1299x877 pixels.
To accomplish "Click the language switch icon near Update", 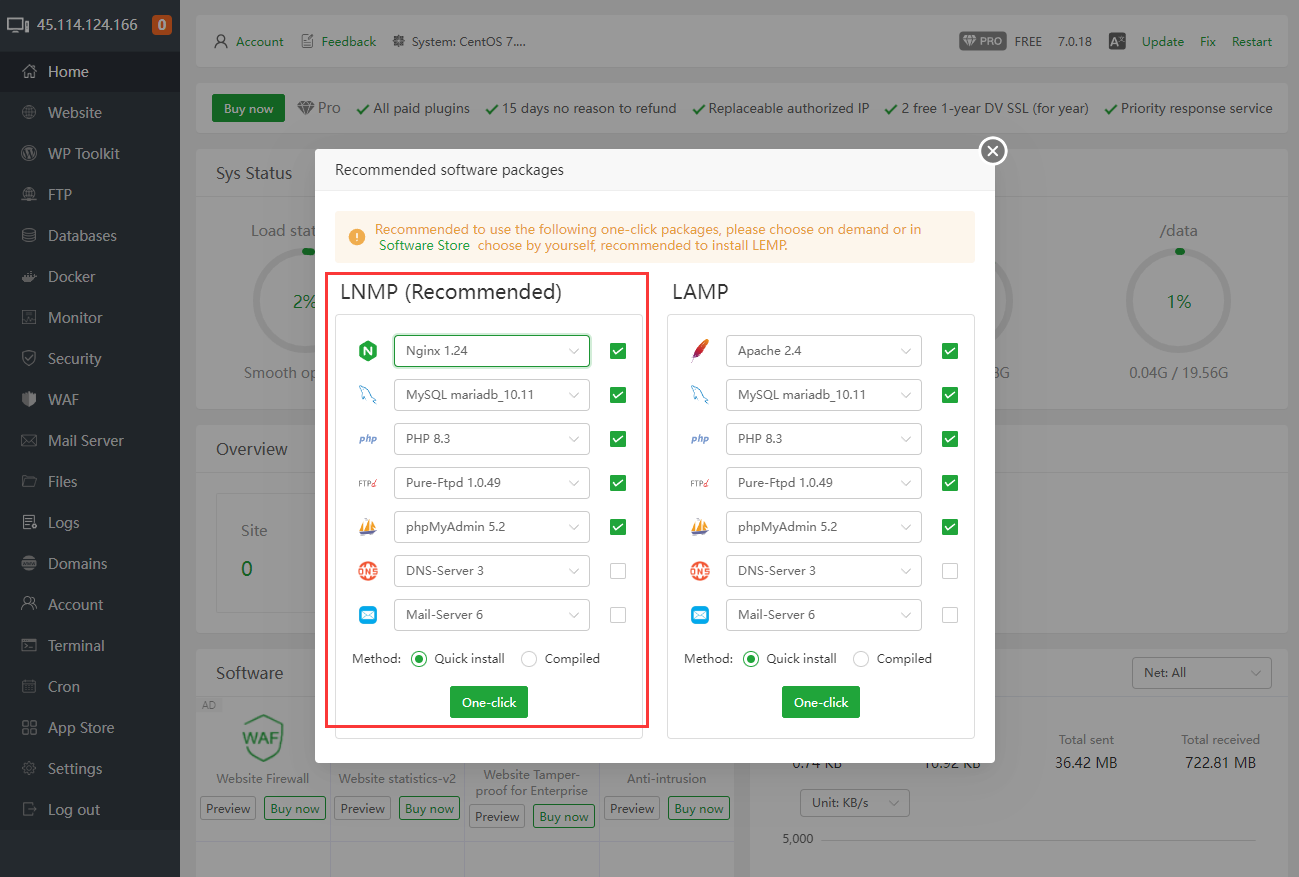I will (x=1118, y=41).
